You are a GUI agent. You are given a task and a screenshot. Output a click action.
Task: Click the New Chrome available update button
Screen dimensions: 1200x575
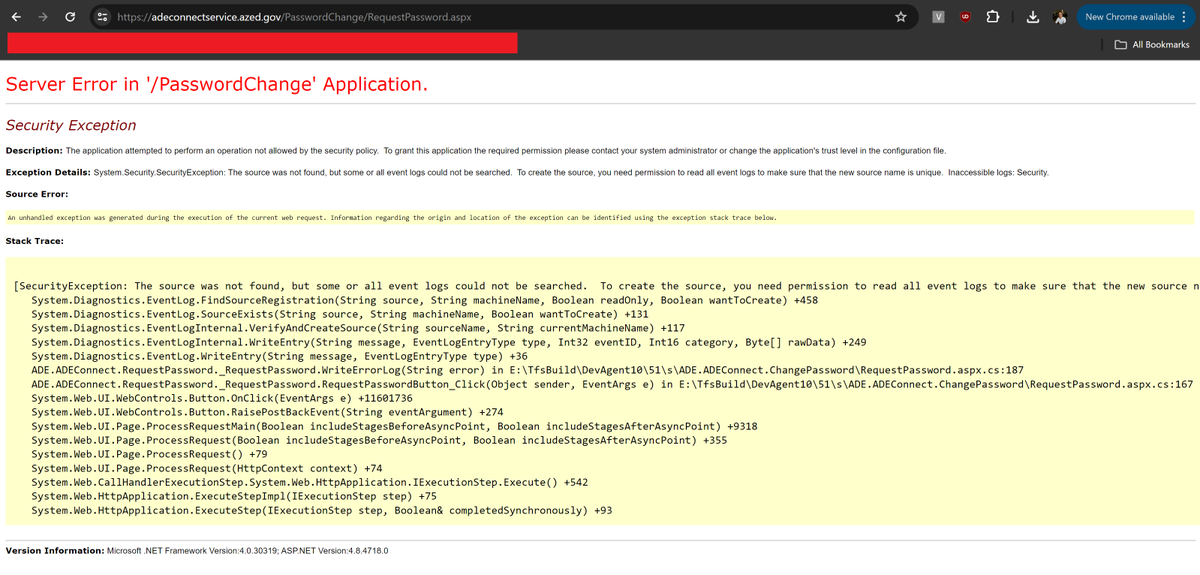pos(1130,17)
